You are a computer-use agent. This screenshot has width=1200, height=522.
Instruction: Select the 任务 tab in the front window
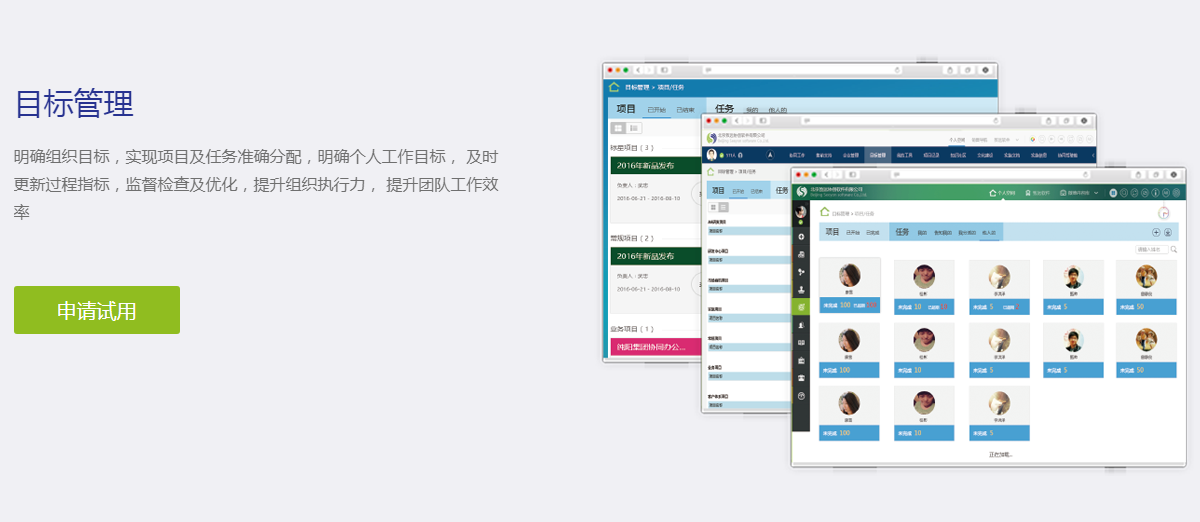(901, 232)
